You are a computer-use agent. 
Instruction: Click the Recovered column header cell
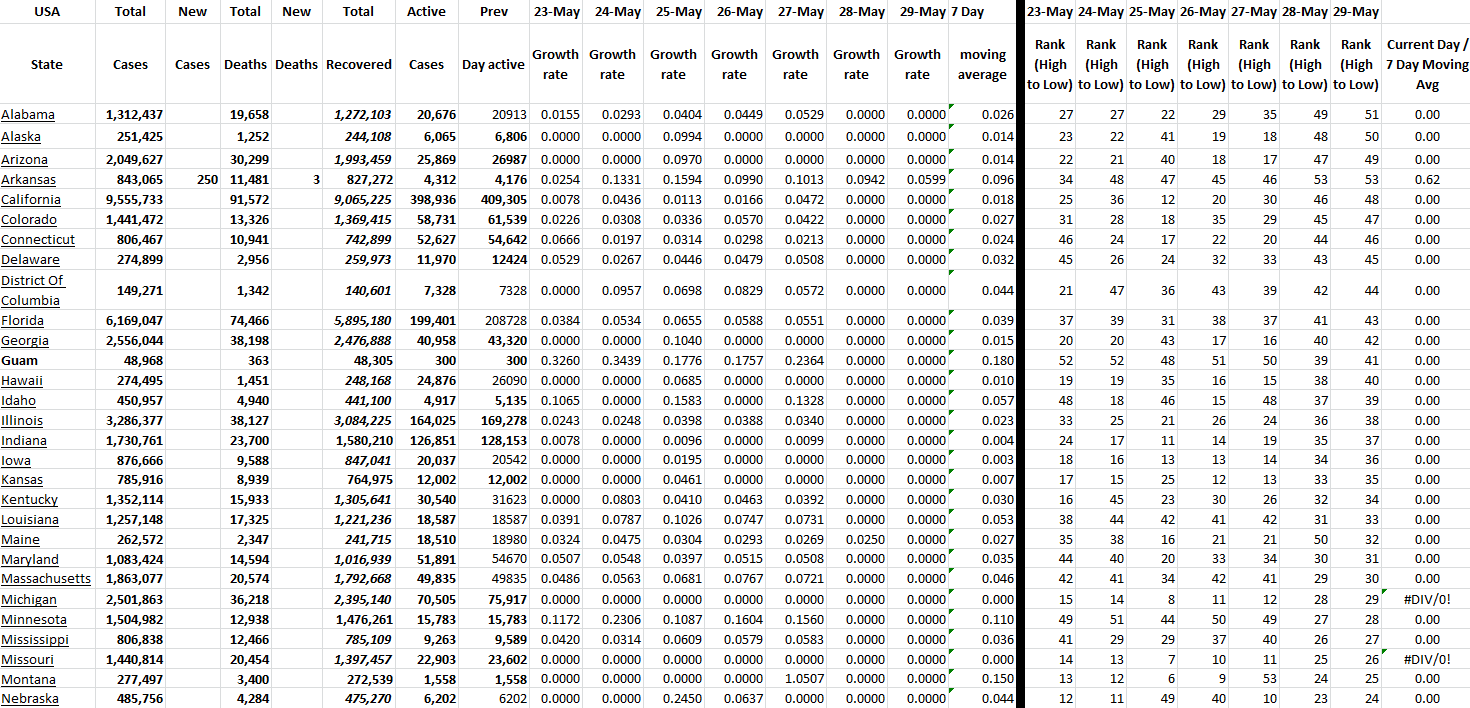click(358, 64)
